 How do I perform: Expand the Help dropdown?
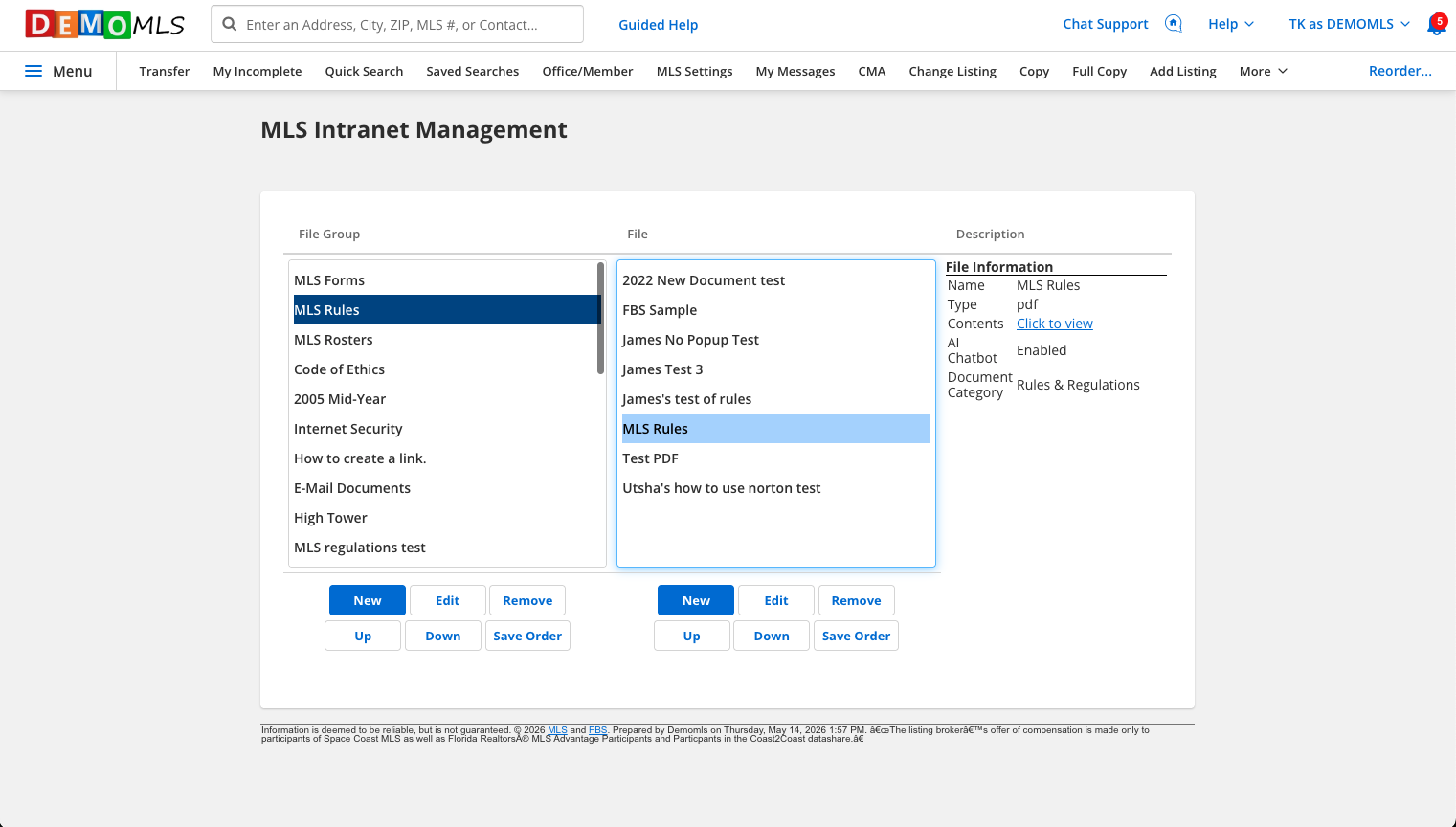(x=1231, y=24)
